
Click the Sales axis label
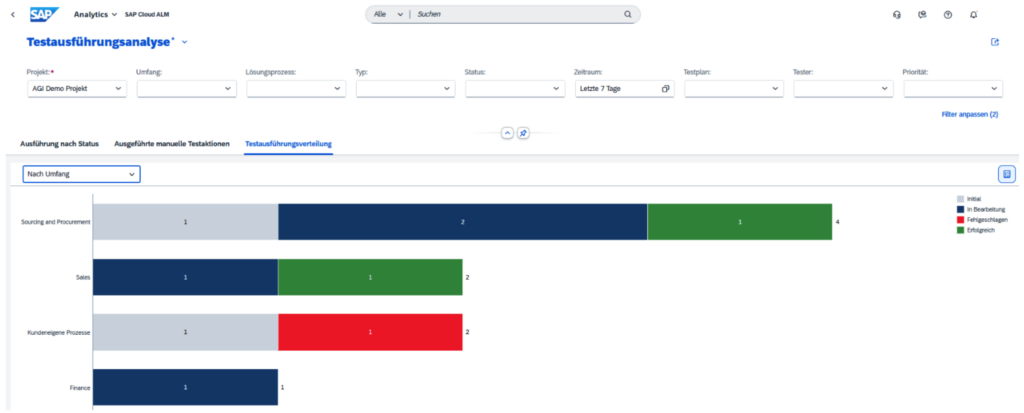82,277
